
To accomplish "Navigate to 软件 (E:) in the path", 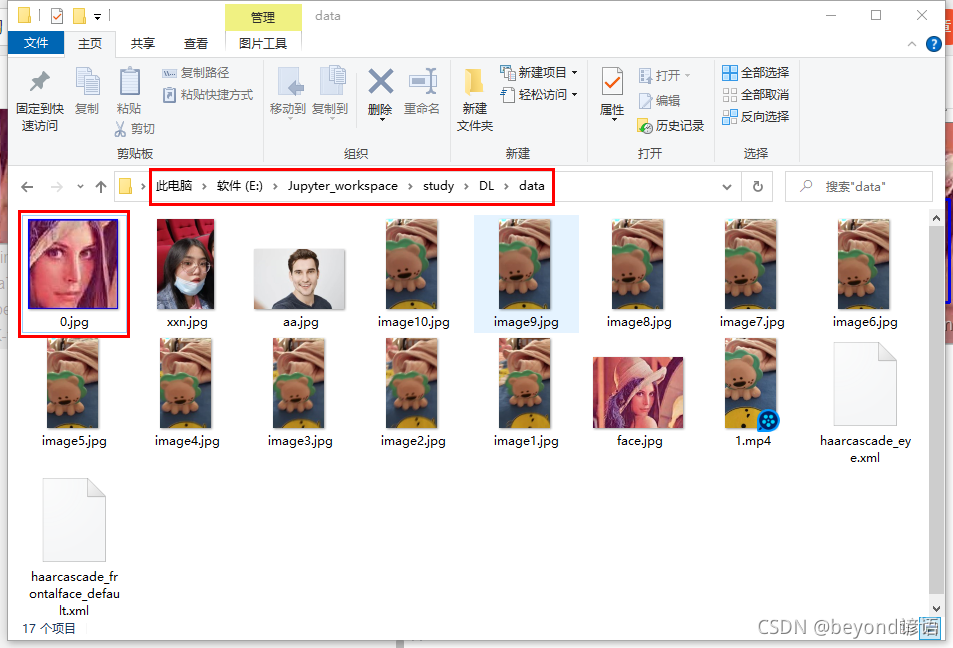I will pos(240,186).
